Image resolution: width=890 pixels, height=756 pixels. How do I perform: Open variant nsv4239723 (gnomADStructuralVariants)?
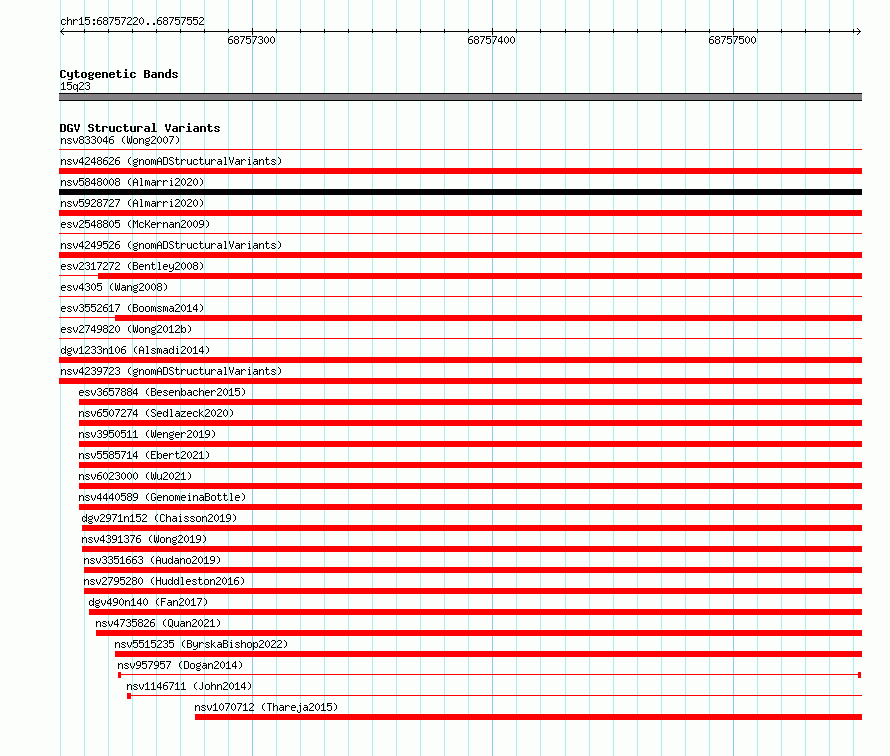171,371
